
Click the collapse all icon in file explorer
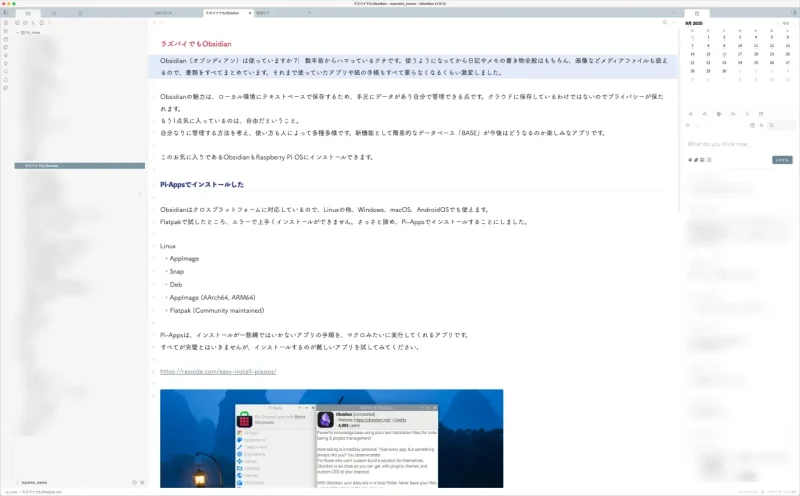tap(41, 23)
